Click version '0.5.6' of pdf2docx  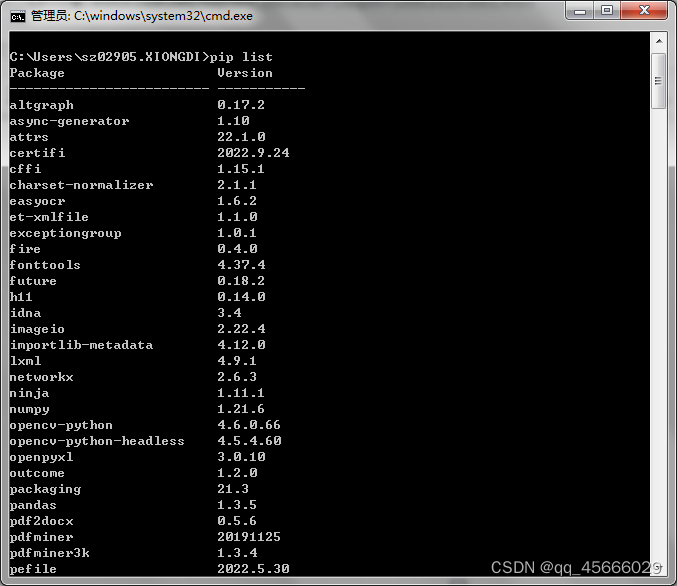coord(237,521)
